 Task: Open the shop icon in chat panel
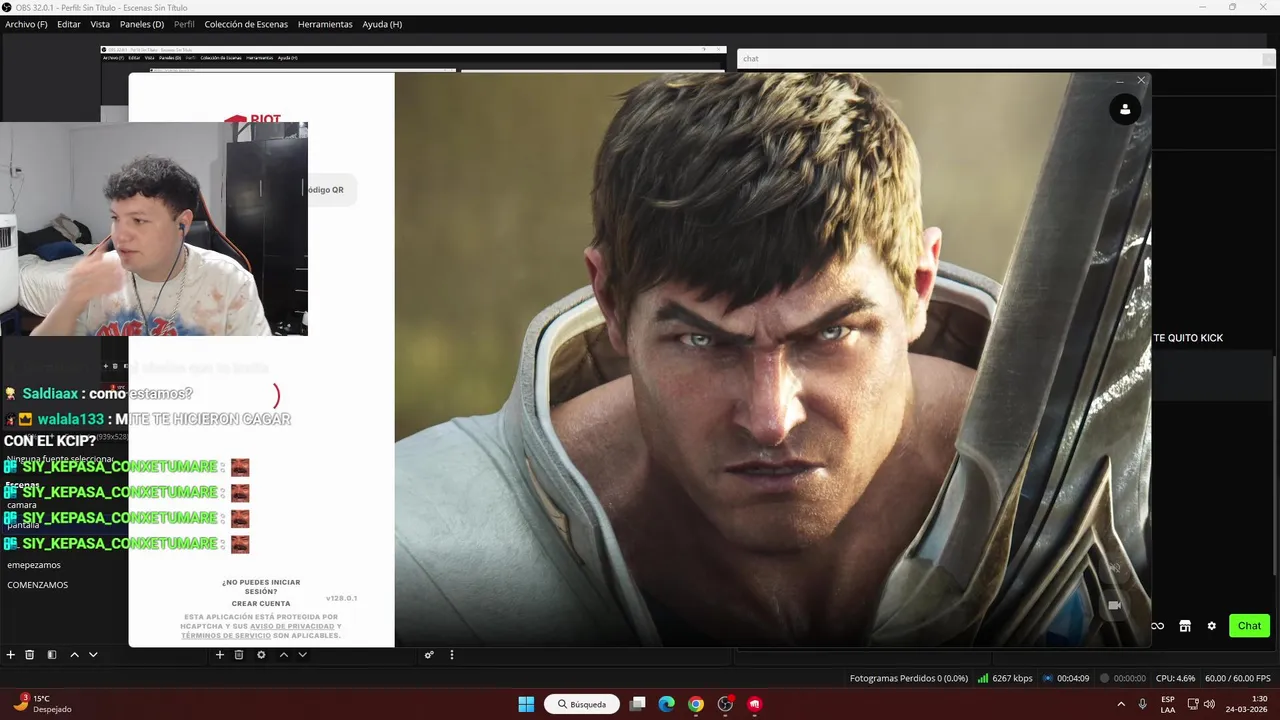[x=1185, y=626]
